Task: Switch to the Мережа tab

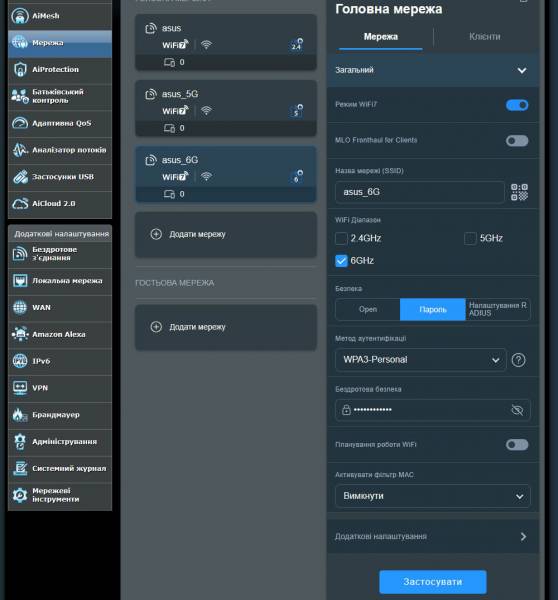Action: pyautogui.click(x=381, y=37)
